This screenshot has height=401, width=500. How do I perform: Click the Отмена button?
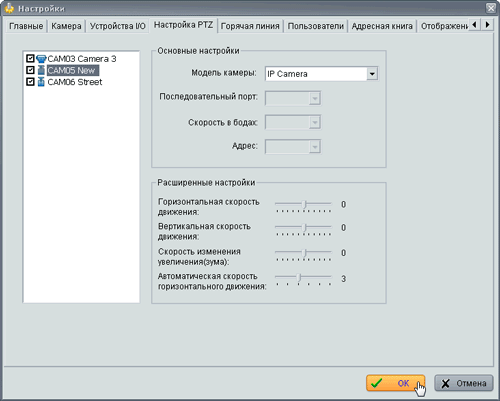(464, 383)
